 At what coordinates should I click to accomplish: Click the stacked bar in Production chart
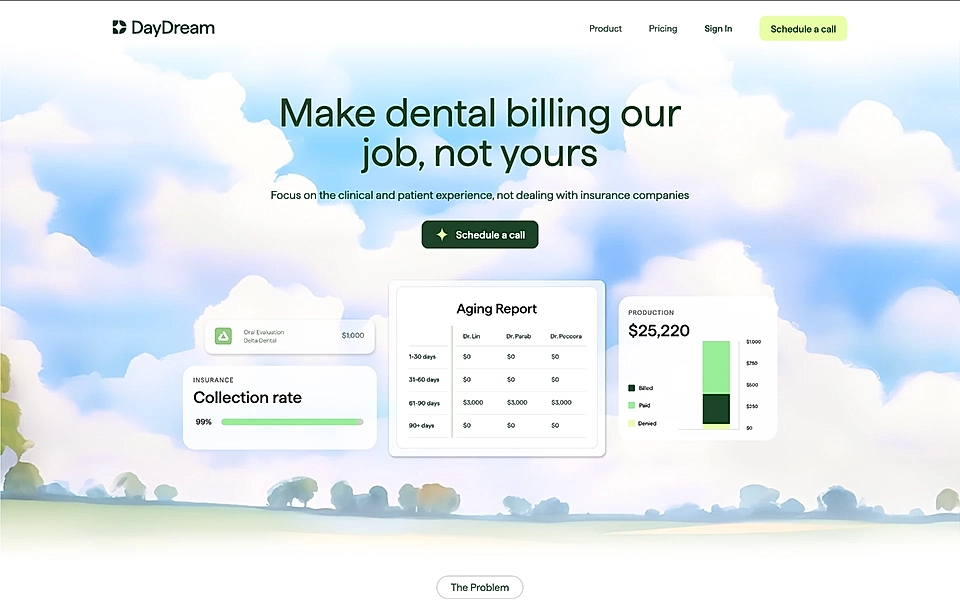tap(716, 385)
